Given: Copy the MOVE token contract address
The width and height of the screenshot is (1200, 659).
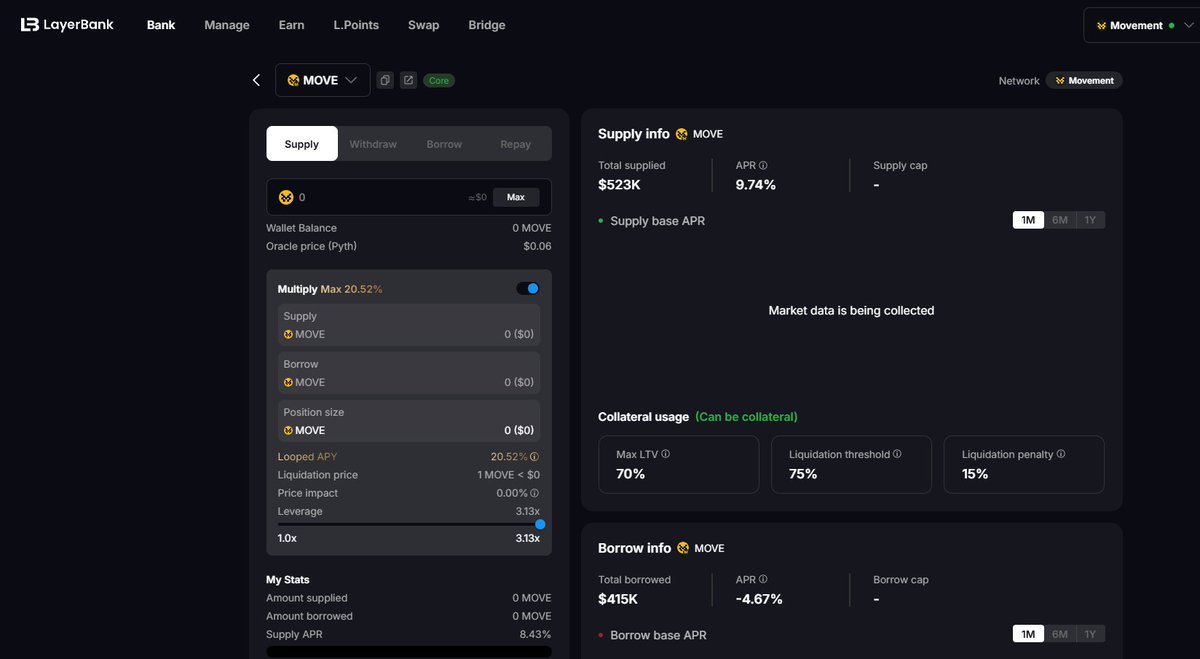Looking at the screenshot, I should (385, 80).
